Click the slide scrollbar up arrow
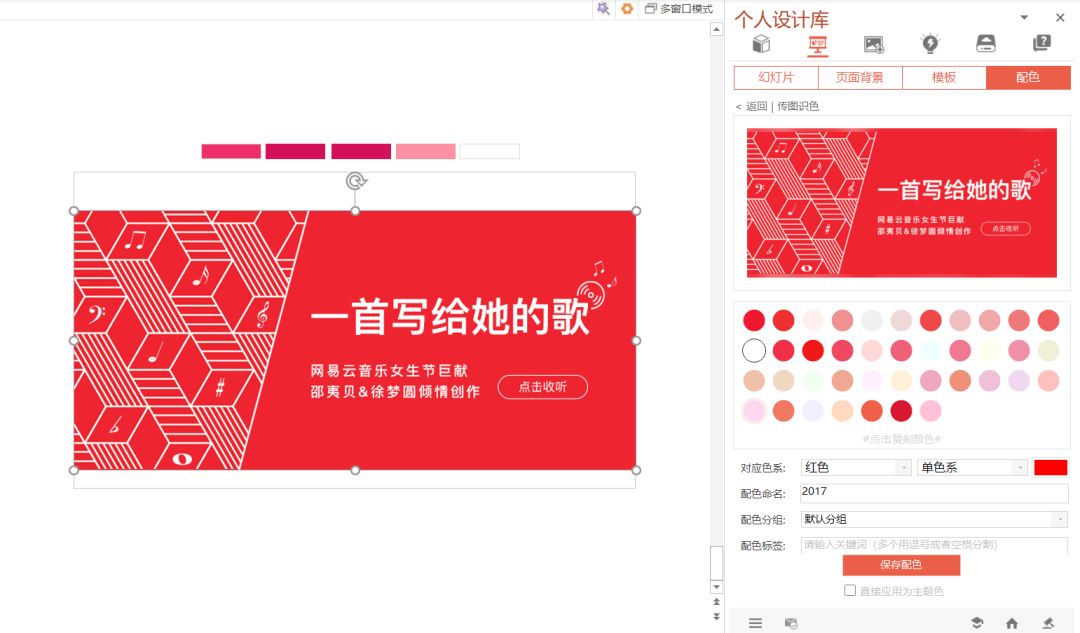The image size is (1080, 633). [716, 30]
